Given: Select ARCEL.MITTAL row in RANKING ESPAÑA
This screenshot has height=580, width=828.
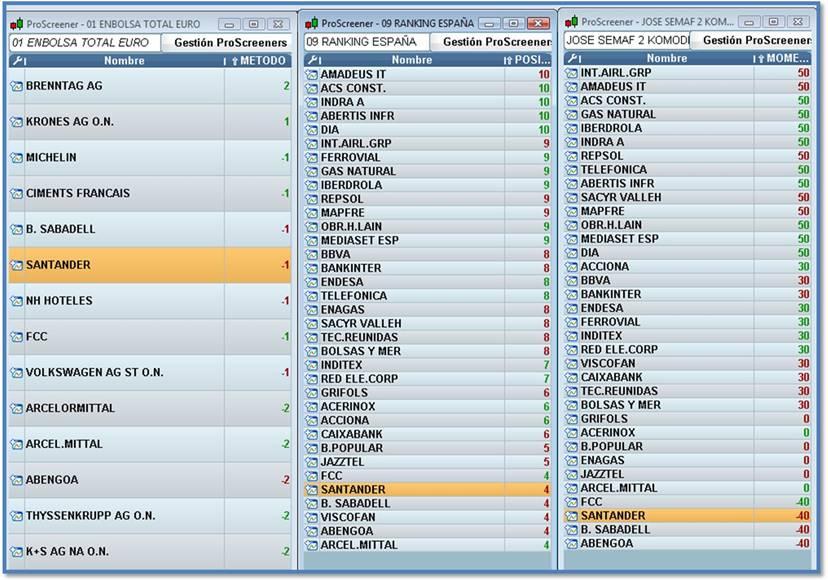Looking at the screenshot, I should pyautogui.click(x=428, y=545).
